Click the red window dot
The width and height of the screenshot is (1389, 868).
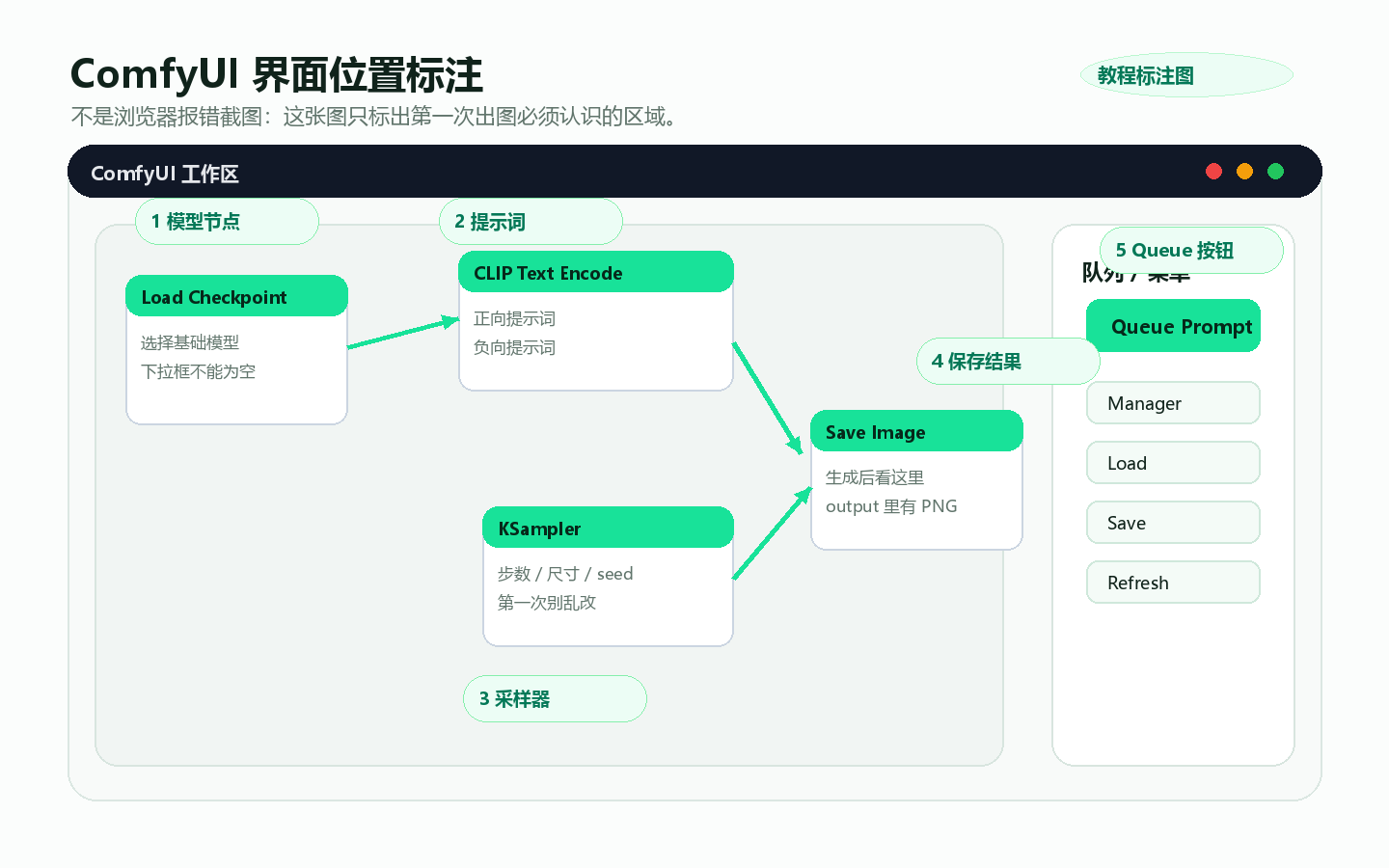(1214, 172)
